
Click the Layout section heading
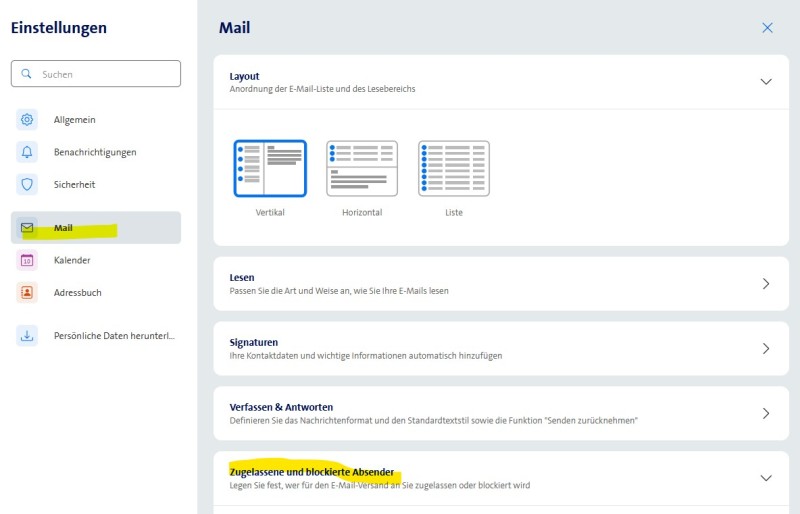pyautogui.click(x=244, y=77)
